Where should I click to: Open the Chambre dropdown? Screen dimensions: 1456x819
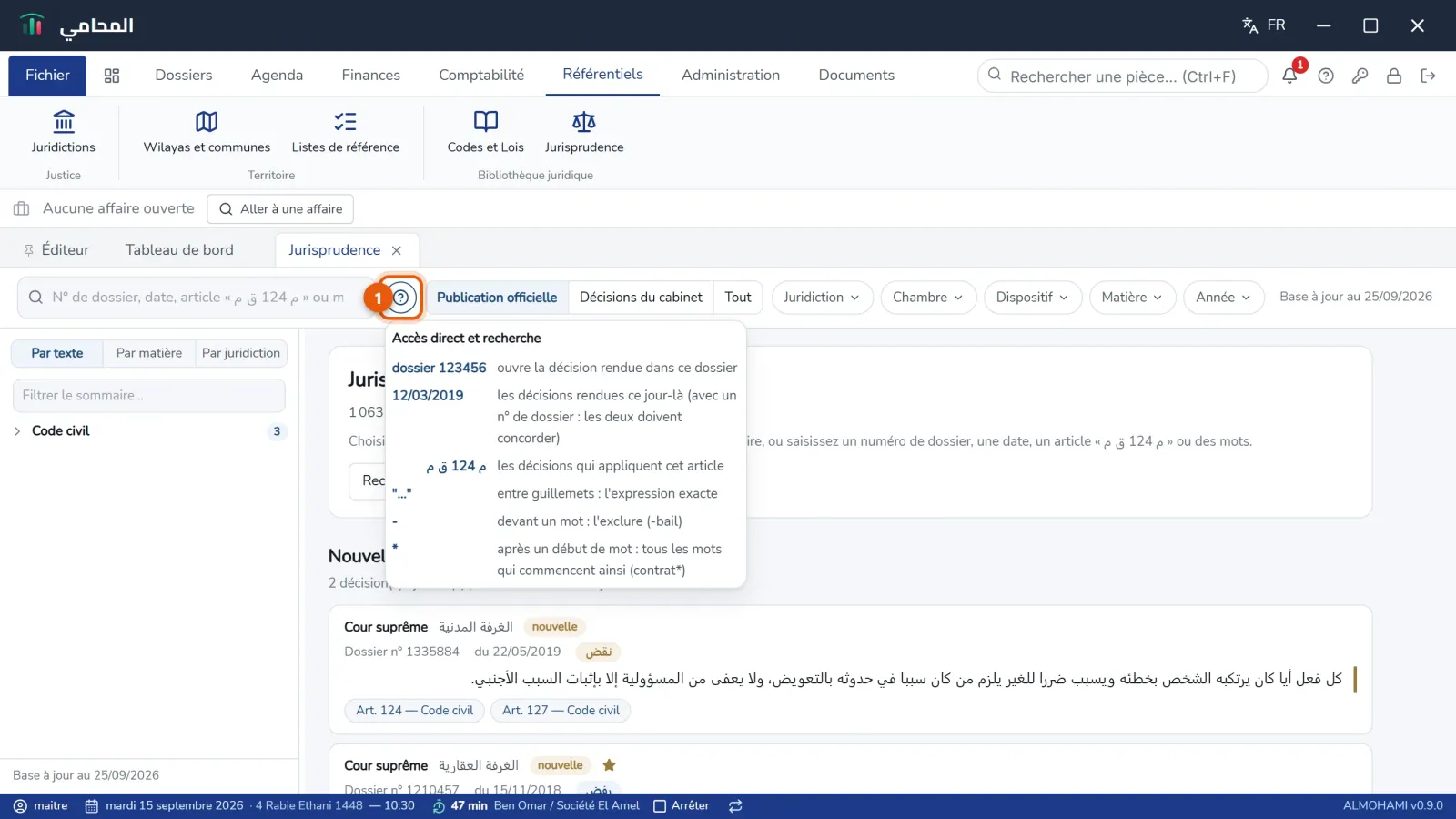pyautogui.click(x=928, y=298)
